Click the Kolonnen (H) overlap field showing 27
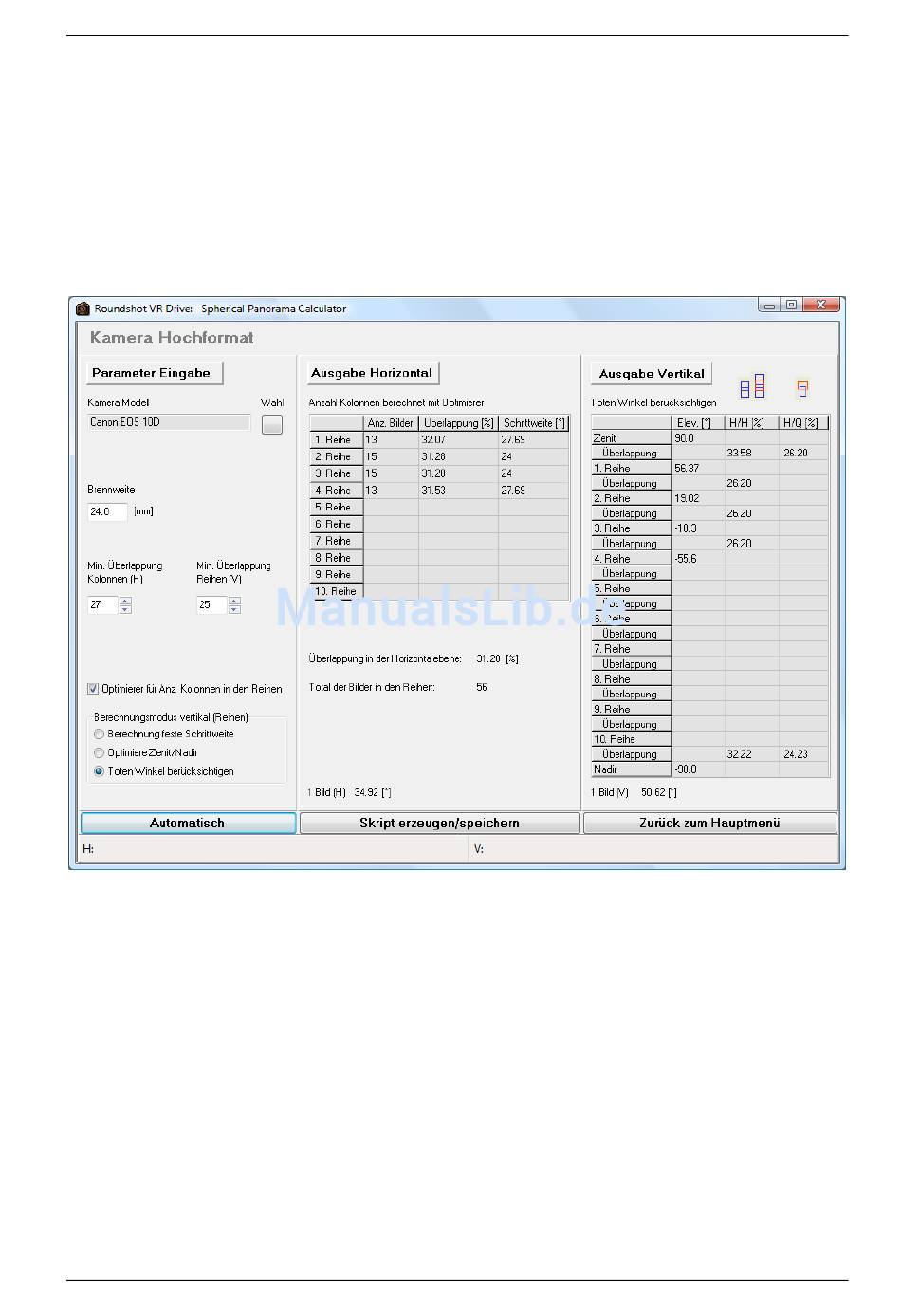Image resolution: width=901 pixels, height=1316 pixels. (x=102, y=604)
